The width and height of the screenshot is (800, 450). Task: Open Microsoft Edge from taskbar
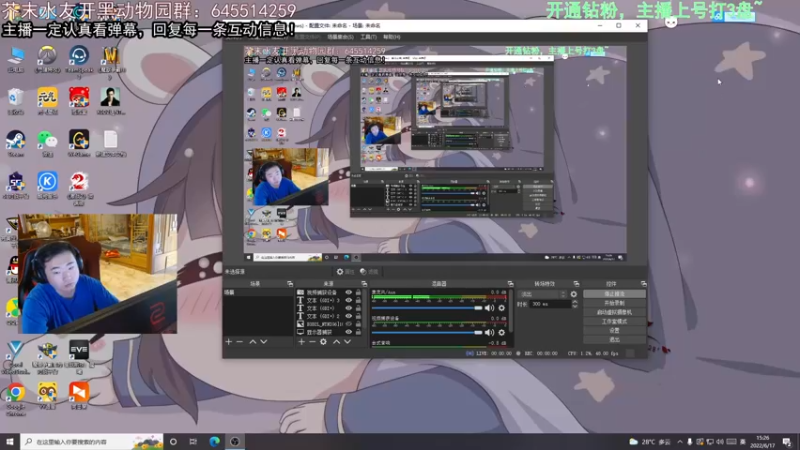(214, 442)
